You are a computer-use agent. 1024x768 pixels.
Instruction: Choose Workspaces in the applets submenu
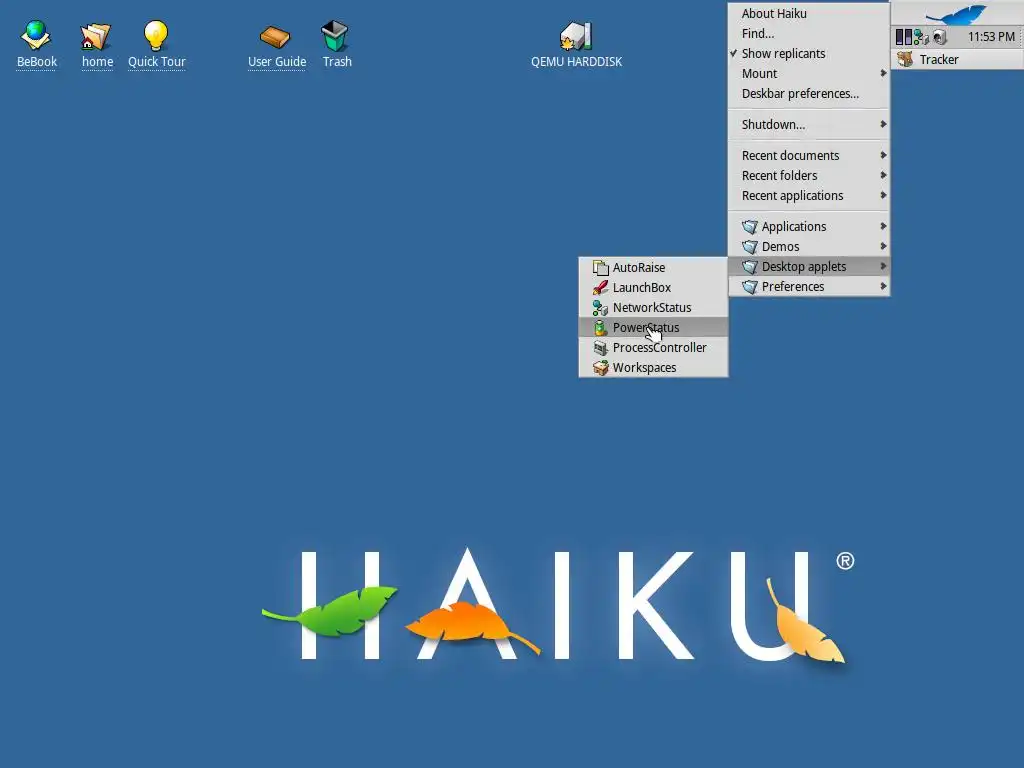[653, 368]
